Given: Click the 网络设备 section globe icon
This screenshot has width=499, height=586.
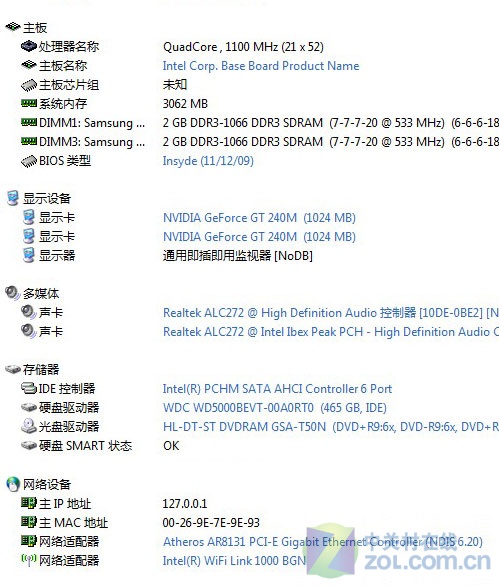Looking at the screenshot, I should point(13,484).
